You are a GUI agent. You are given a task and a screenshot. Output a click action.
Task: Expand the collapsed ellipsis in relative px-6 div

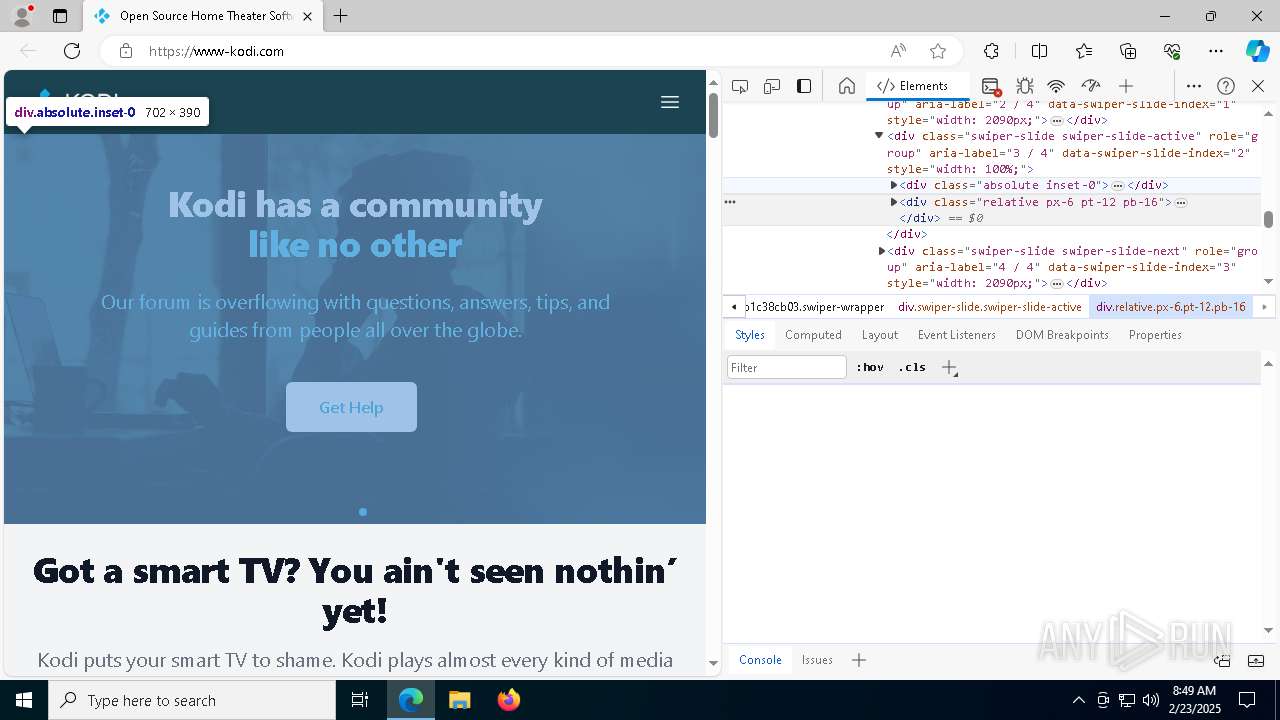coord(1181,203)
